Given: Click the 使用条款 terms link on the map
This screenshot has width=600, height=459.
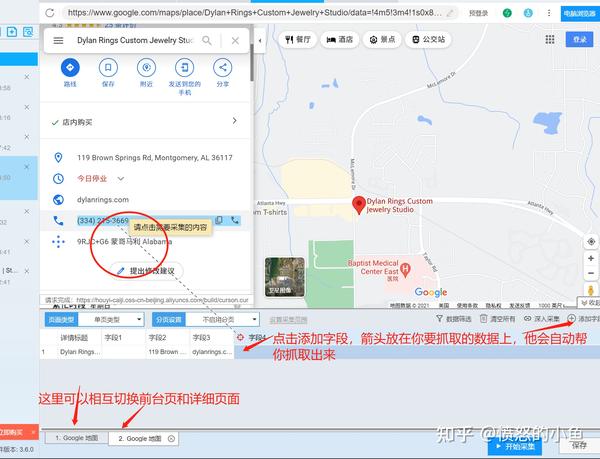Looking at the screenshot, I should coord(467,305).
